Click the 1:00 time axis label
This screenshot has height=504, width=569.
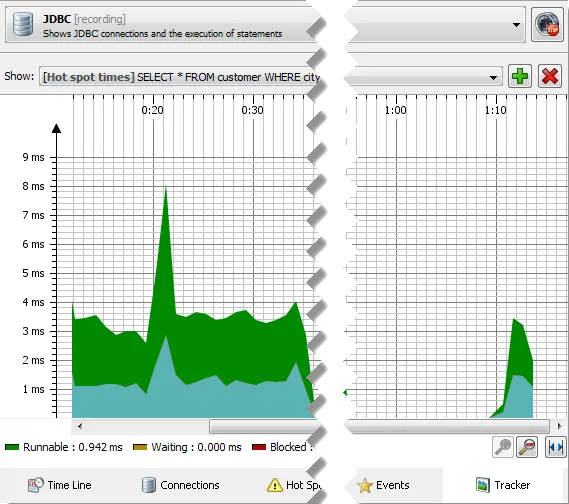(x=396, y=110)
